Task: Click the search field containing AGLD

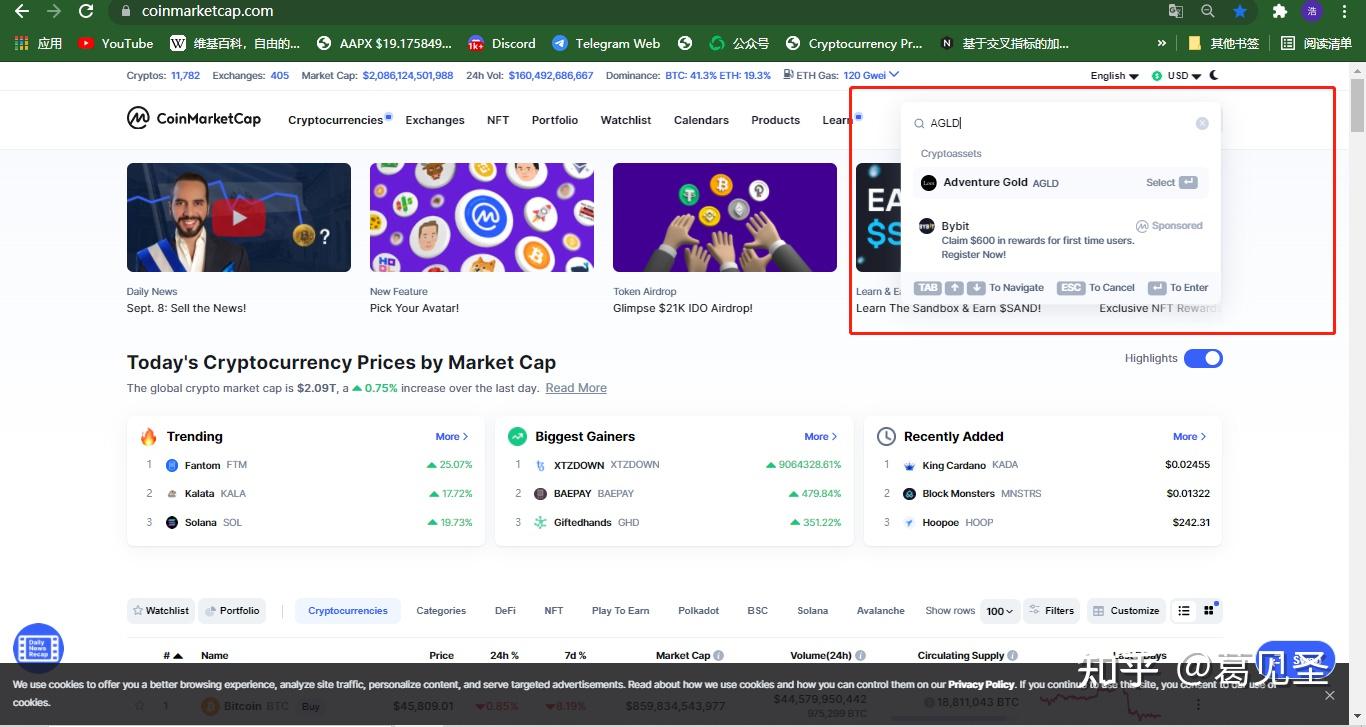Action: pos(1058,123)
